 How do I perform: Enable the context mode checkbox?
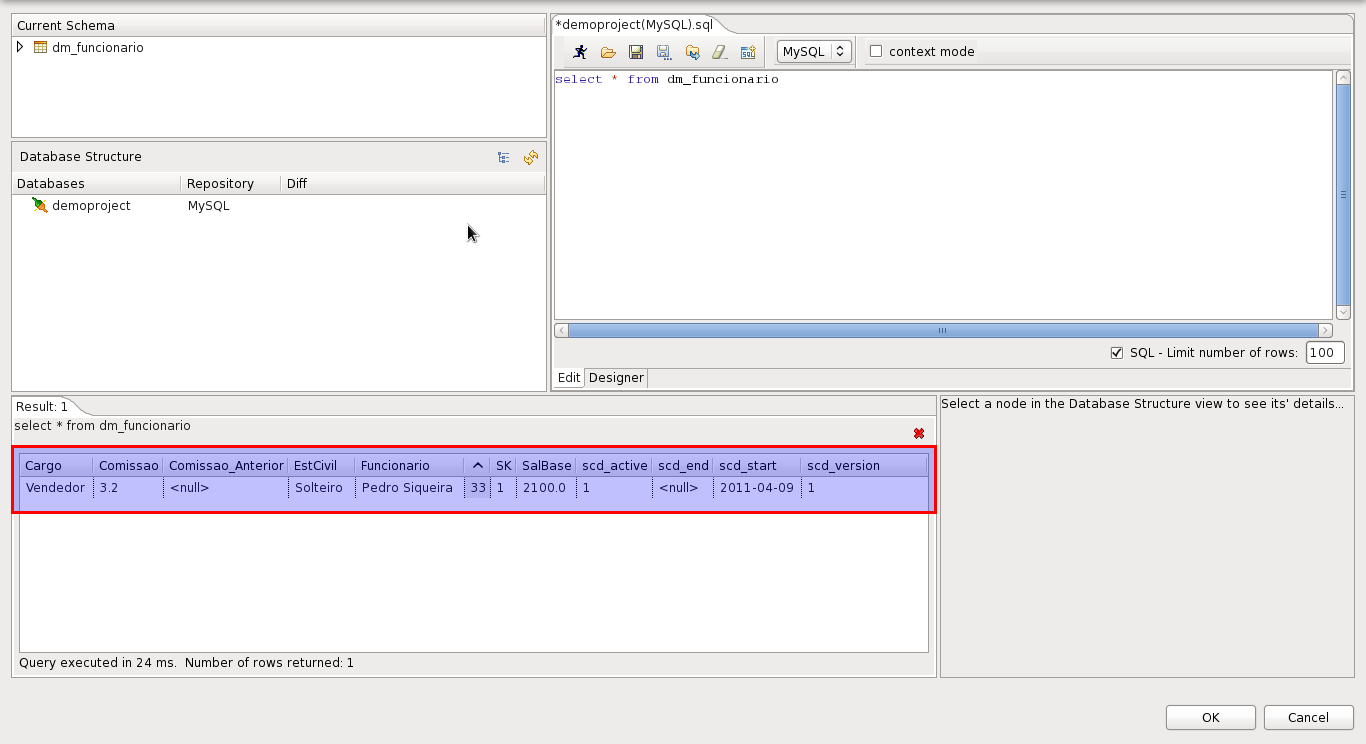pos(876,52)
